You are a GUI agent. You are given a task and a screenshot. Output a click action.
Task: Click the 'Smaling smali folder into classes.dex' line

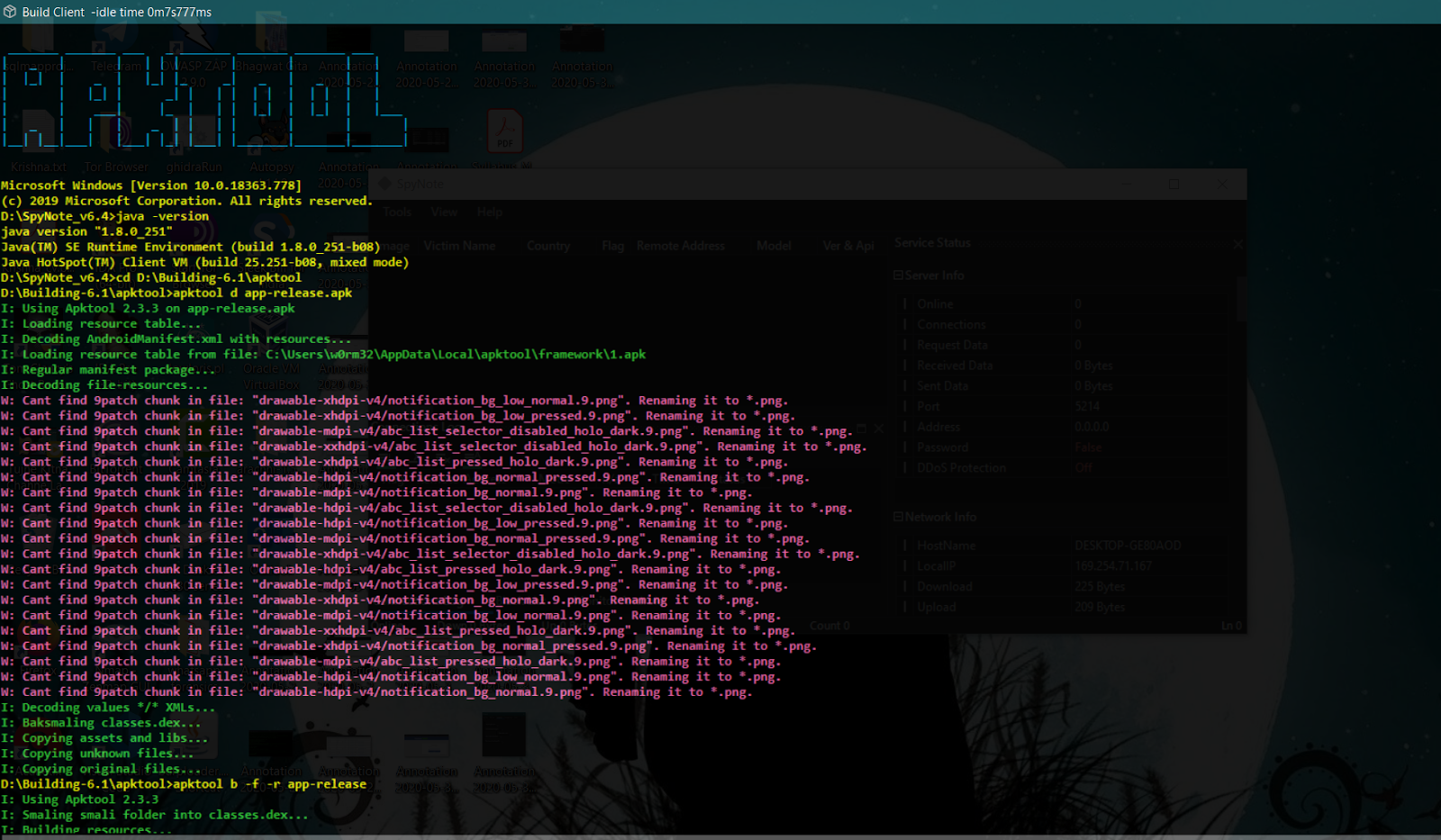[155, 814]
